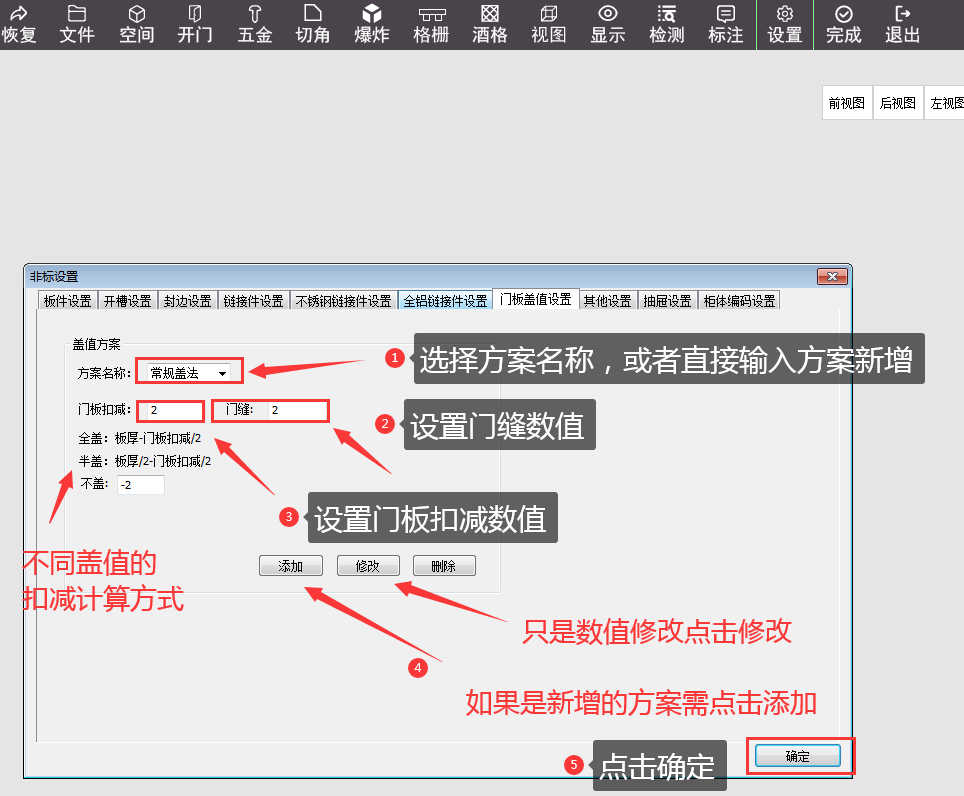Click the 修改 (modify) button
The width and height of the screenshot is (964, 796).
[368, 566]
